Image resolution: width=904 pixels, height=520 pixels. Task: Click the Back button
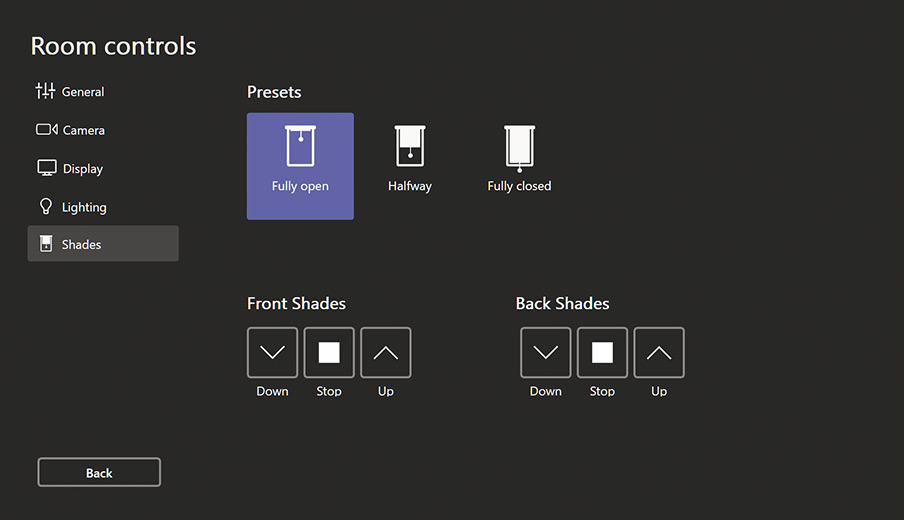99,472
